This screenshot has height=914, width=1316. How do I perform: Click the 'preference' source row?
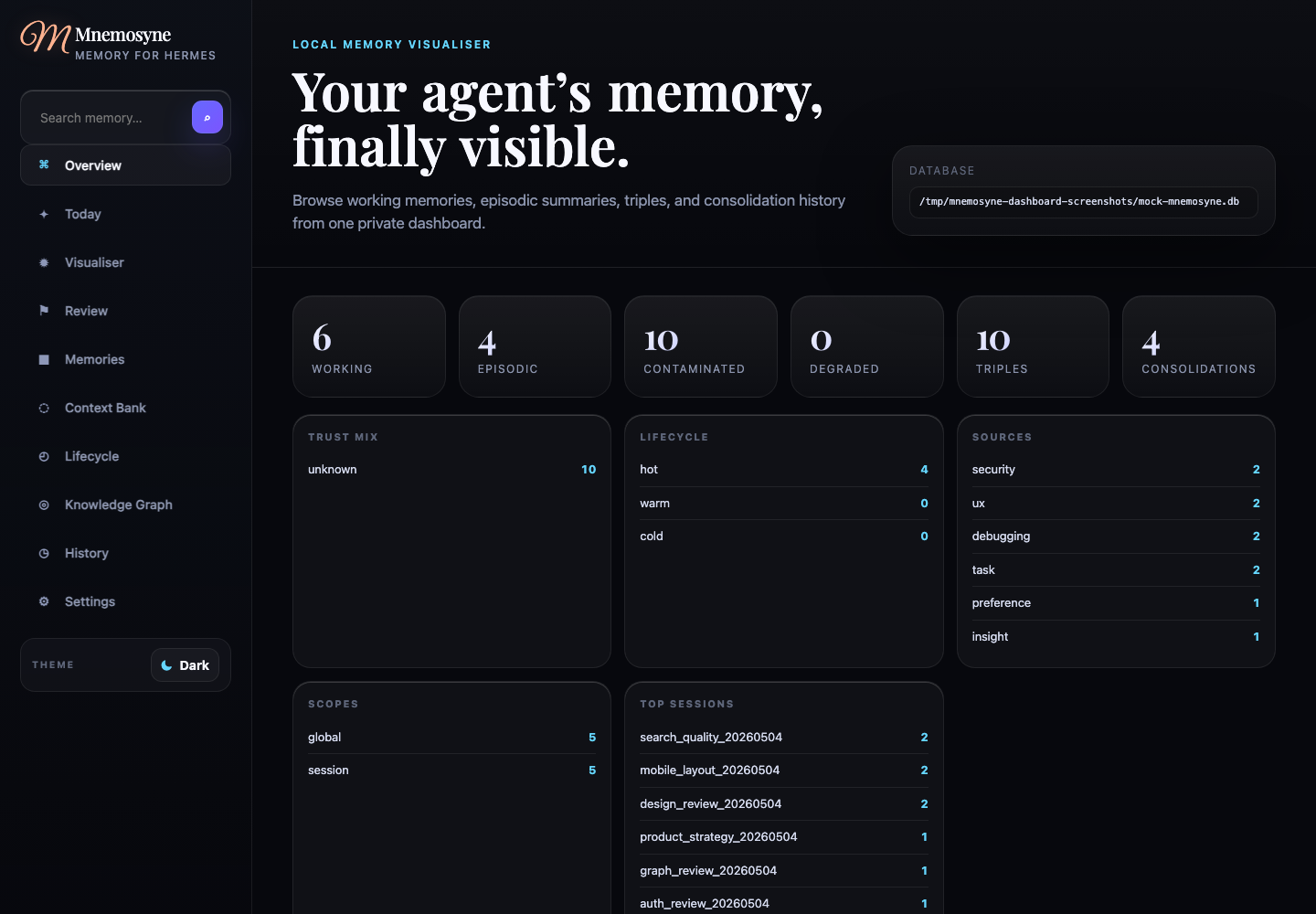[x=1116, y=603]
